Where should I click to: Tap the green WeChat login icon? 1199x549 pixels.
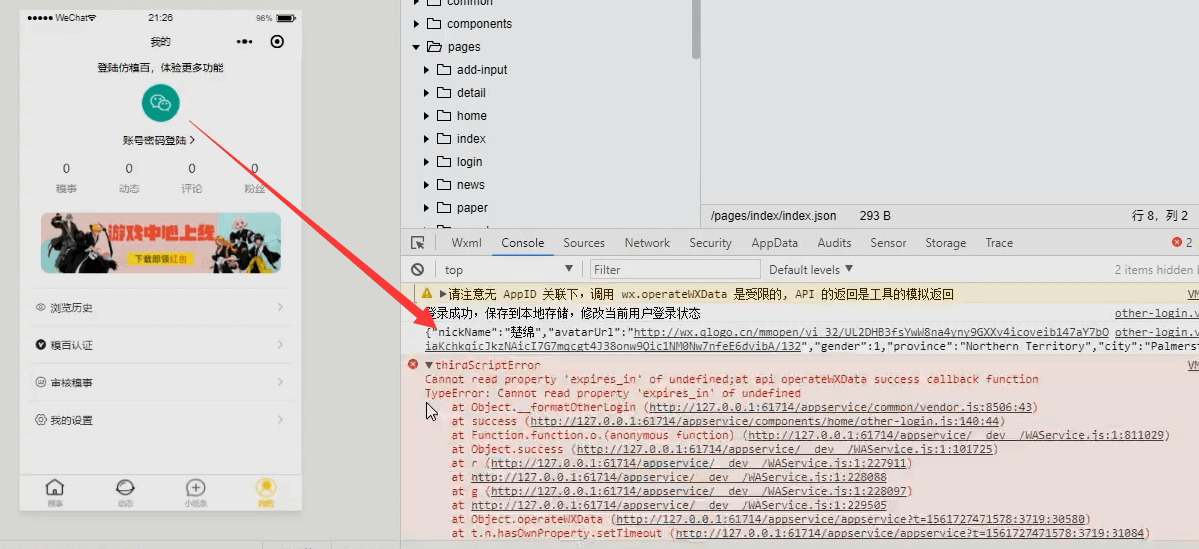click(x=161, y=102)
